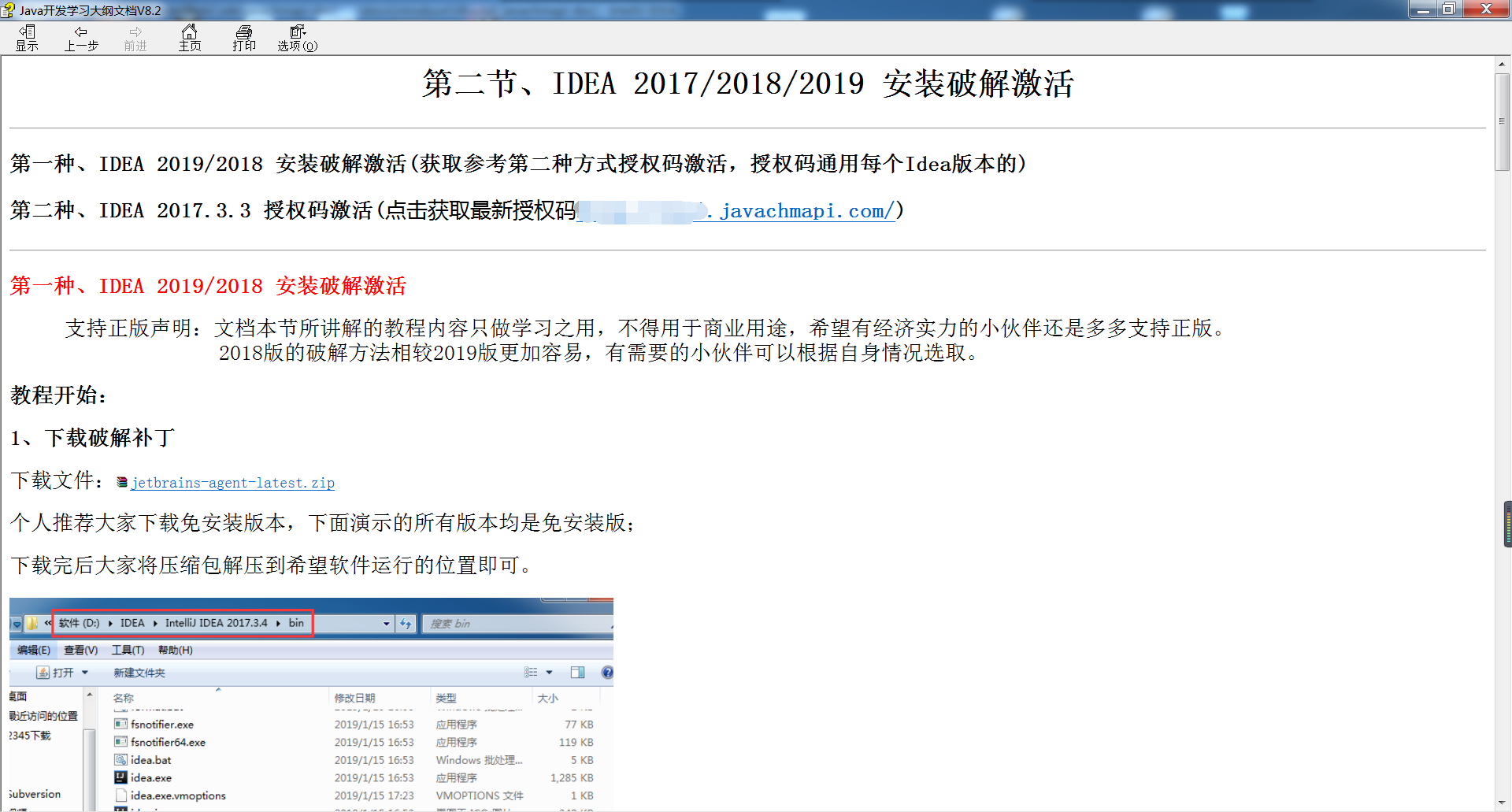This screenshot has width=1512, height=812.
Task: Close the Java开发学习大纲文档V8.2 window
Action: [1487, 9]
